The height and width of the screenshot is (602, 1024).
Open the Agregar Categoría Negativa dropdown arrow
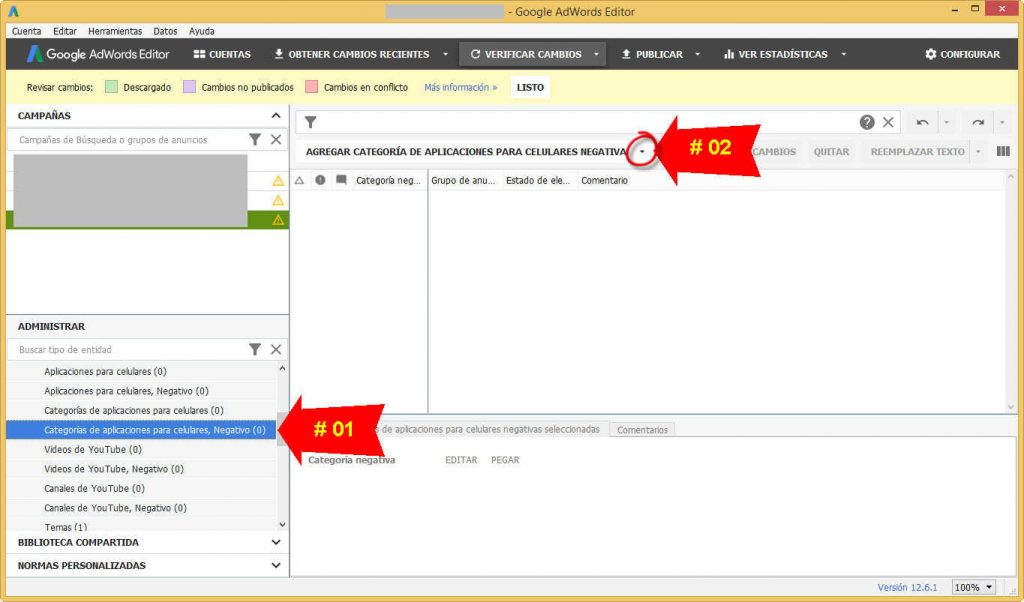click(x=641, y=150)
